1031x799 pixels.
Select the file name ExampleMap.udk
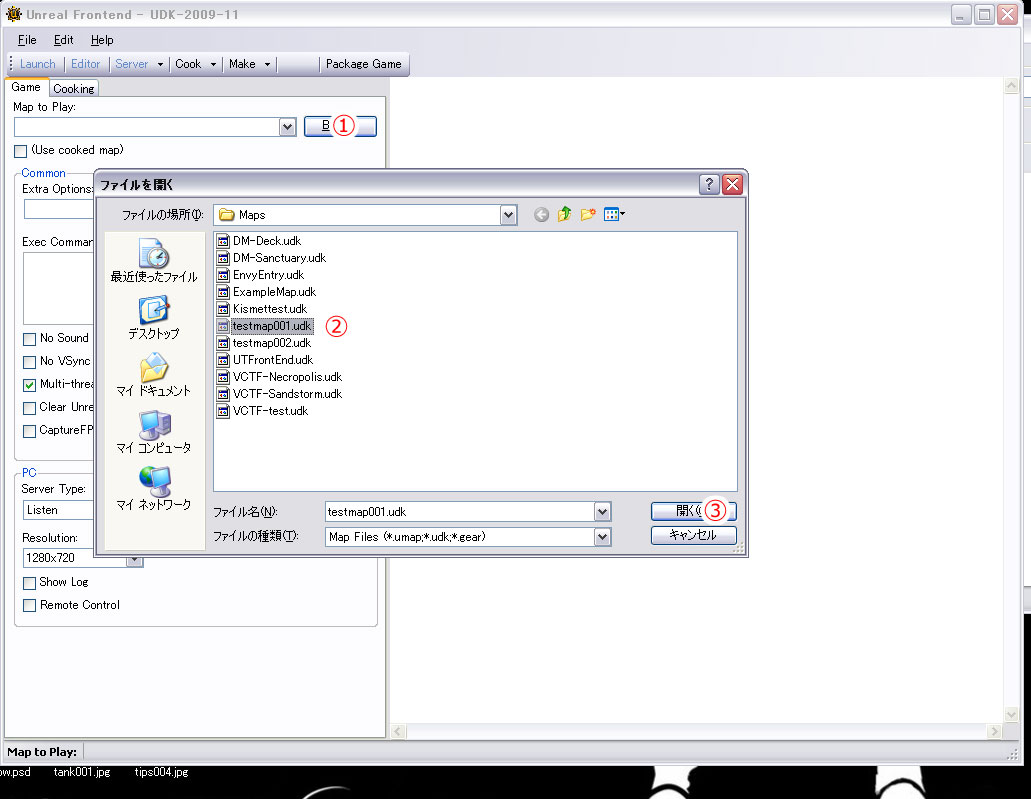(x=274, y=292)
